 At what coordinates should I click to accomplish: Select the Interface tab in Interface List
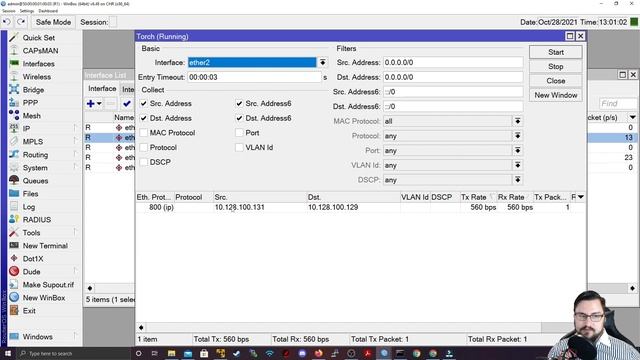pos(102,89)
